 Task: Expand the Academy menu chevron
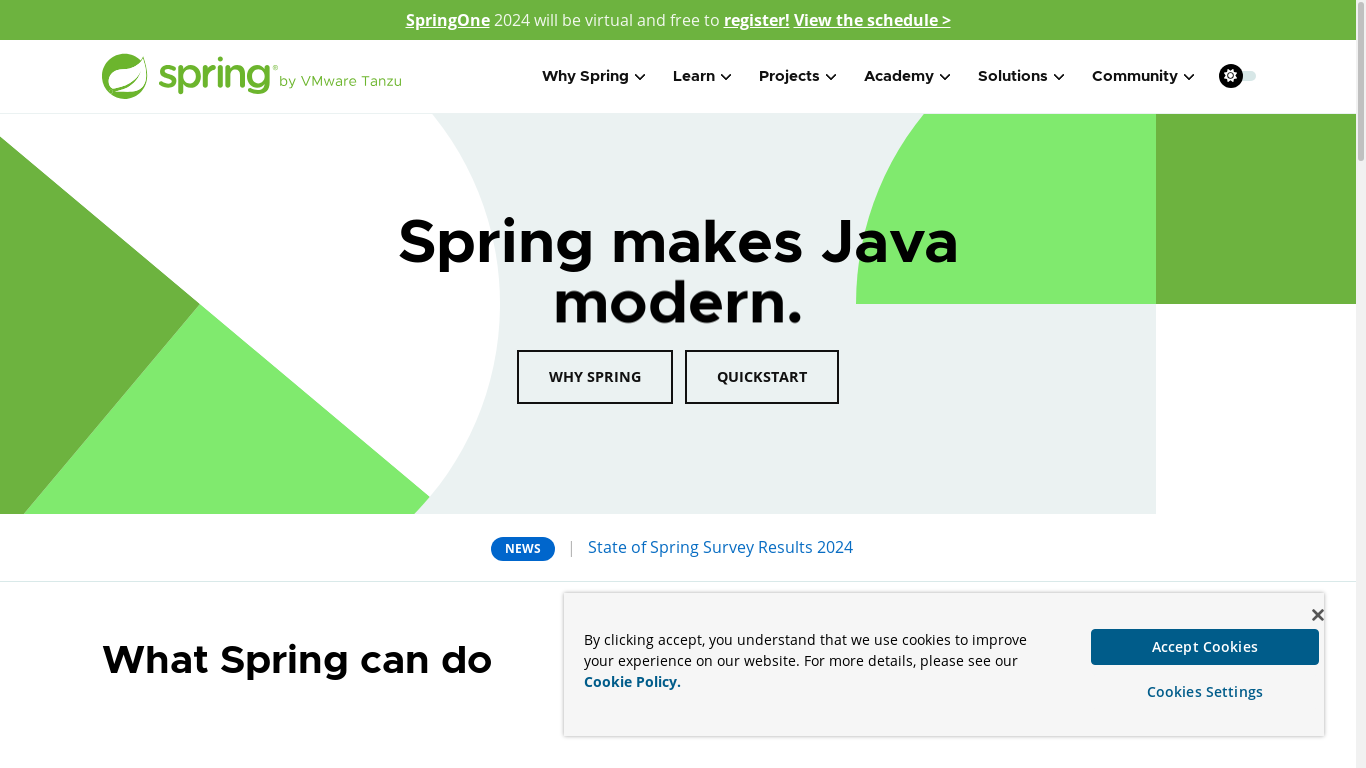(945, 77)
